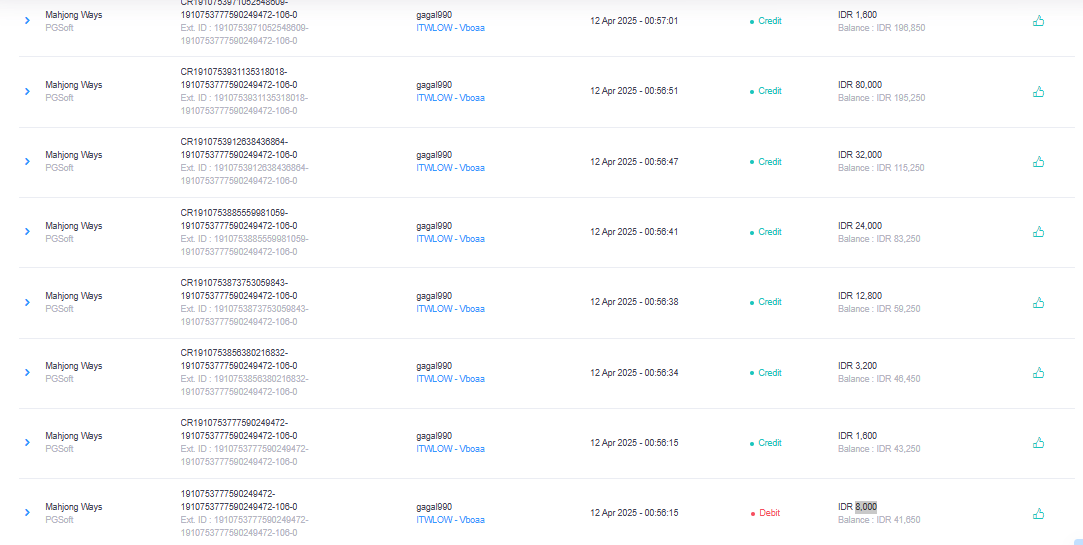Viewport: 1083px width, 545px height.
Task: Click thumbs-up icon on IDR 80,000 row
Action: tap(1038, 91)
